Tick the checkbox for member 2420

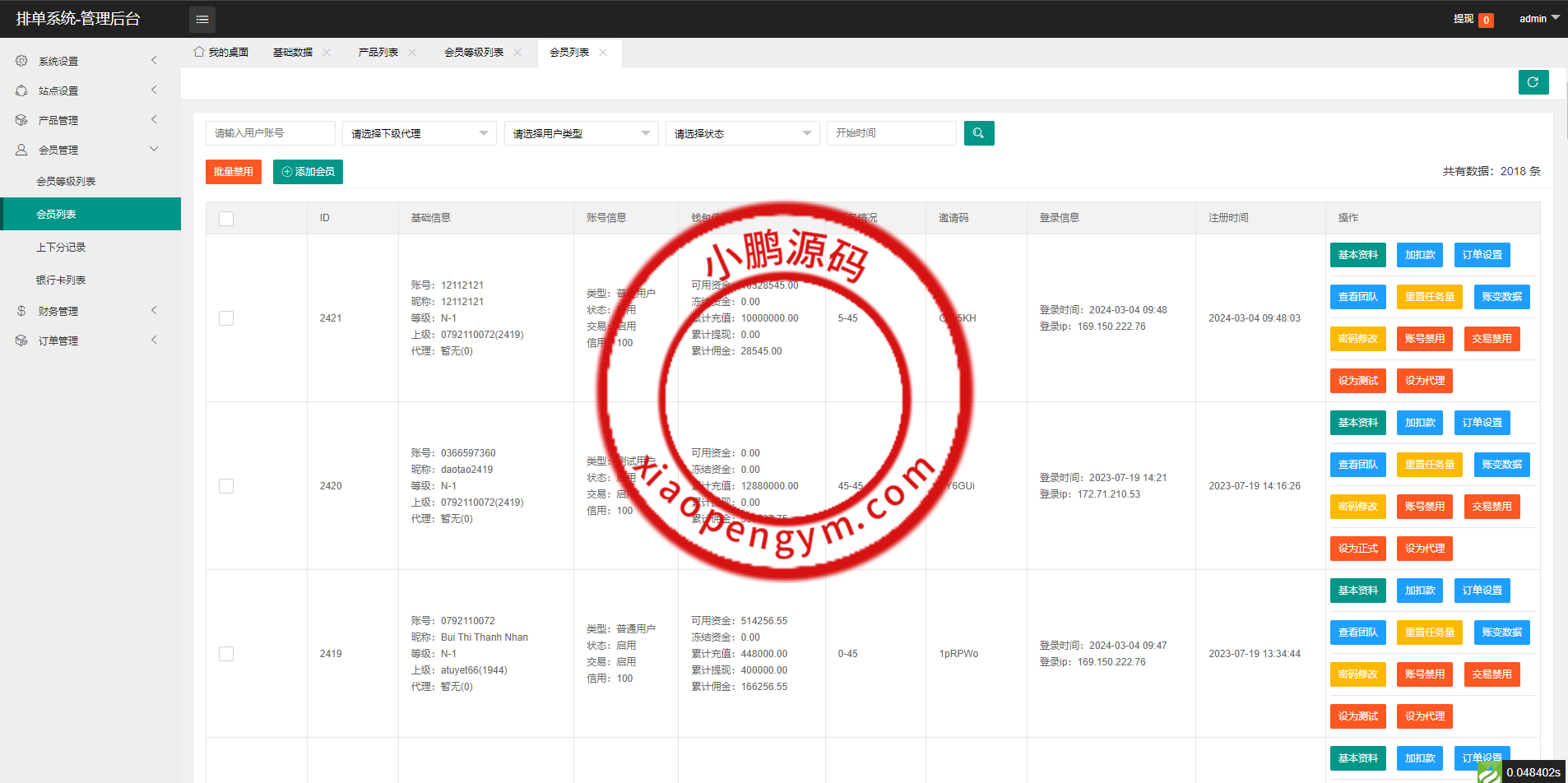click(226, 486)
